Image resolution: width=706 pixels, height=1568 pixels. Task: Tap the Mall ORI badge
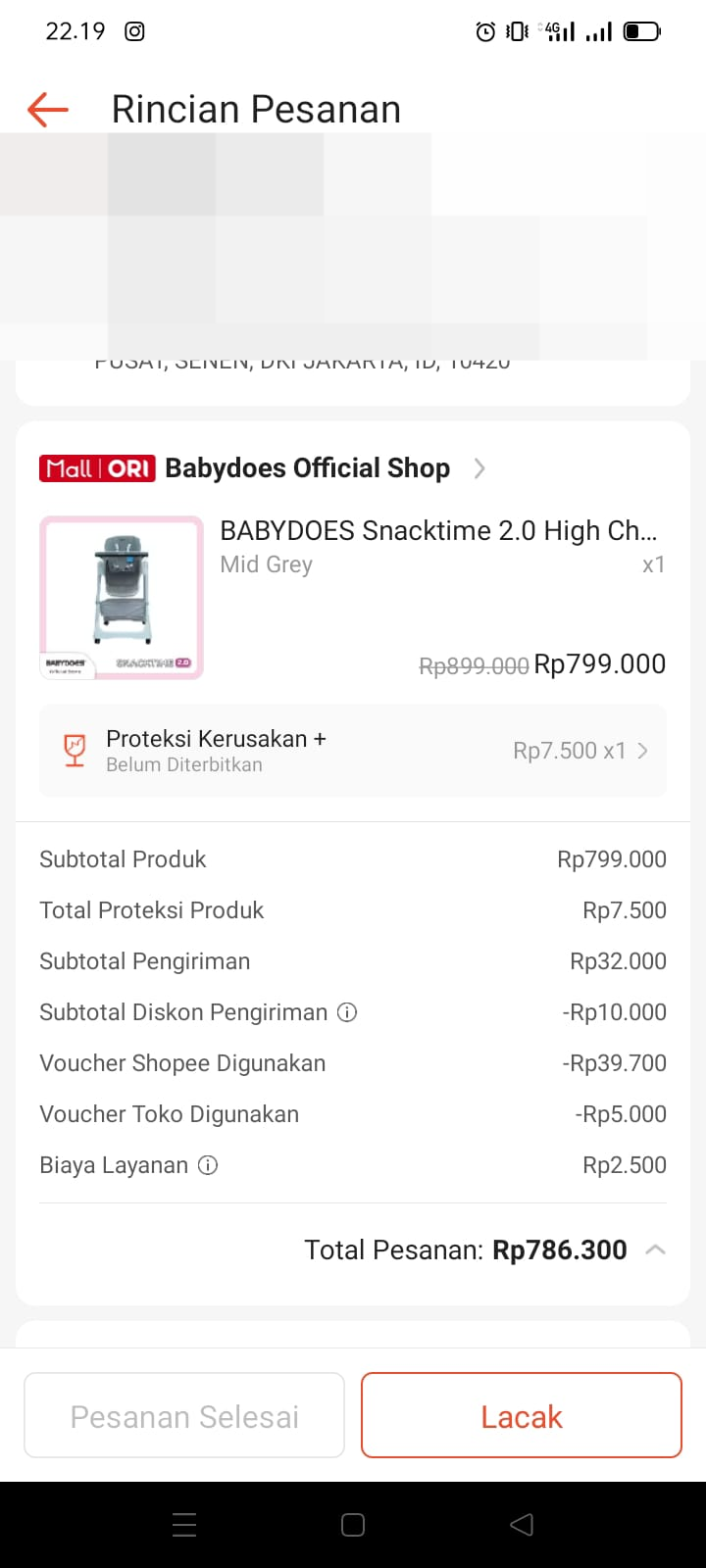pos(97,468)
